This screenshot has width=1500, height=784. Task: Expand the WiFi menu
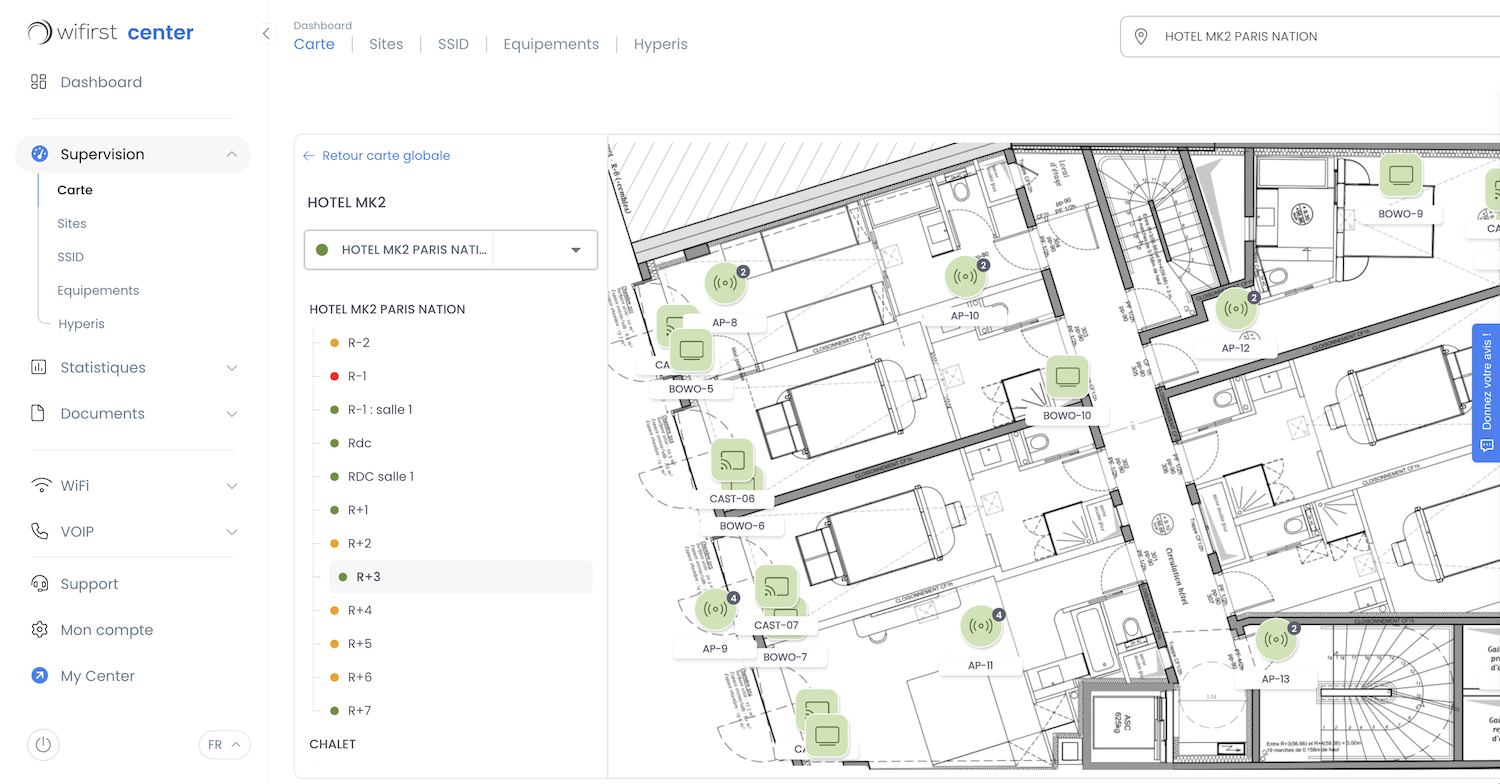click(x=135, y=485)
